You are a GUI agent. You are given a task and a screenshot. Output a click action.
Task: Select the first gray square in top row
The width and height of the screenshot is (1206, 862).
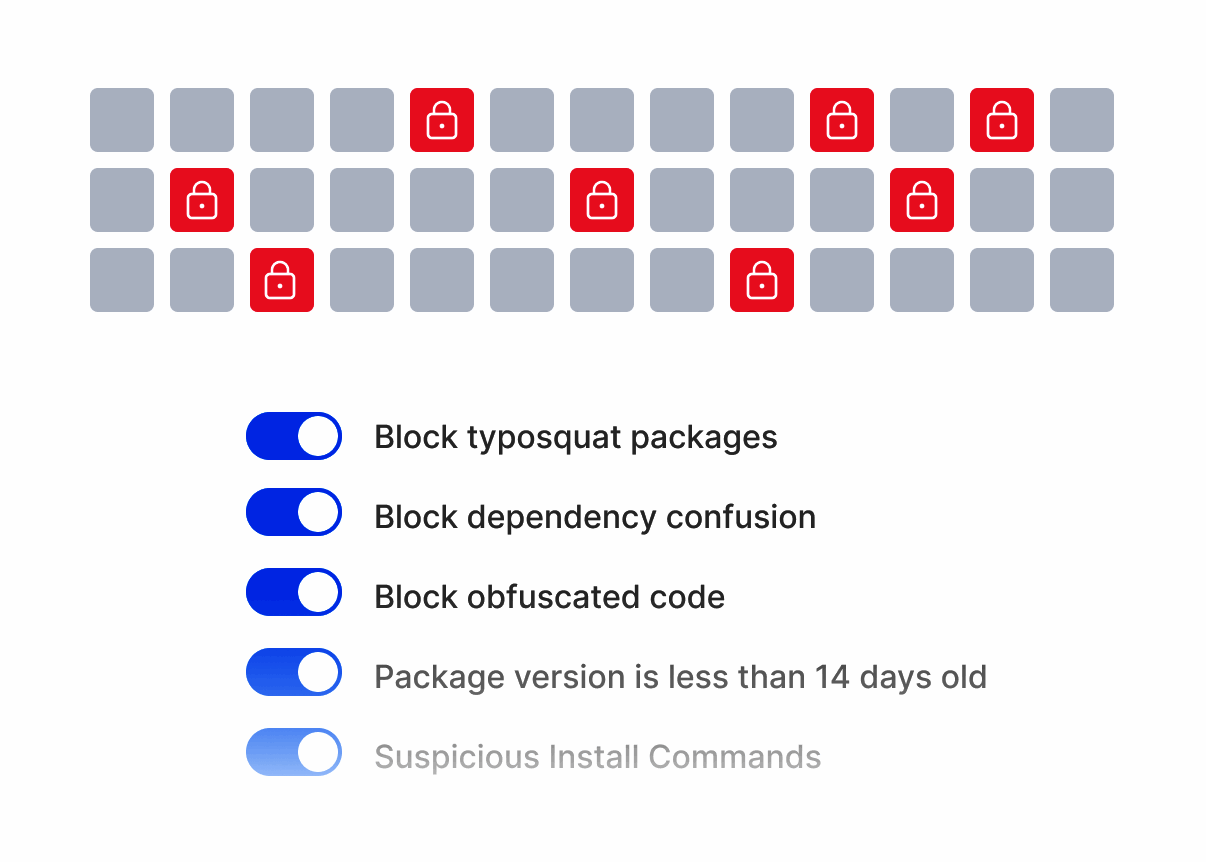(x=122, y=120)
